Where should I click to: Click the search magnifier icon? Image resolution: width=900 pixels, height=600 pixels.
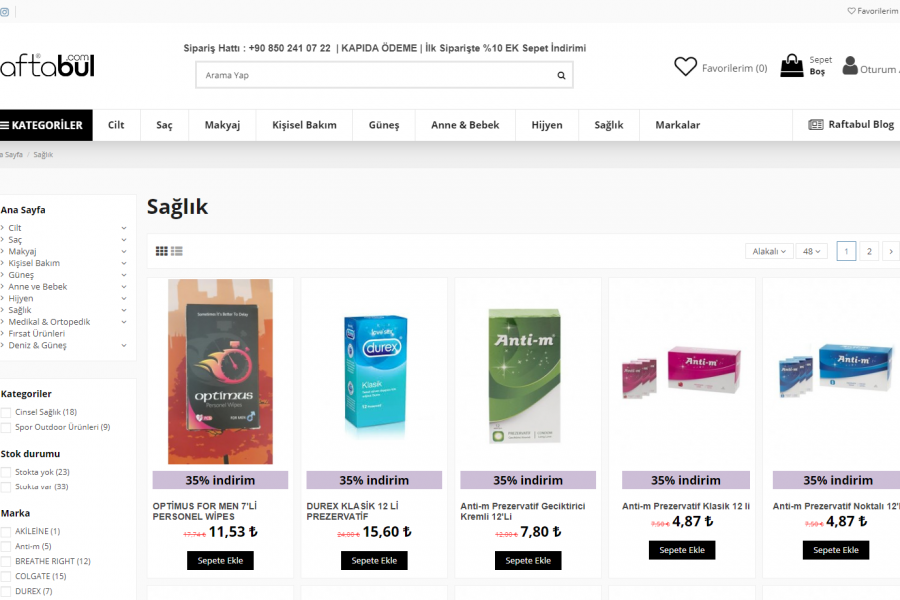[x=561, y=75]
